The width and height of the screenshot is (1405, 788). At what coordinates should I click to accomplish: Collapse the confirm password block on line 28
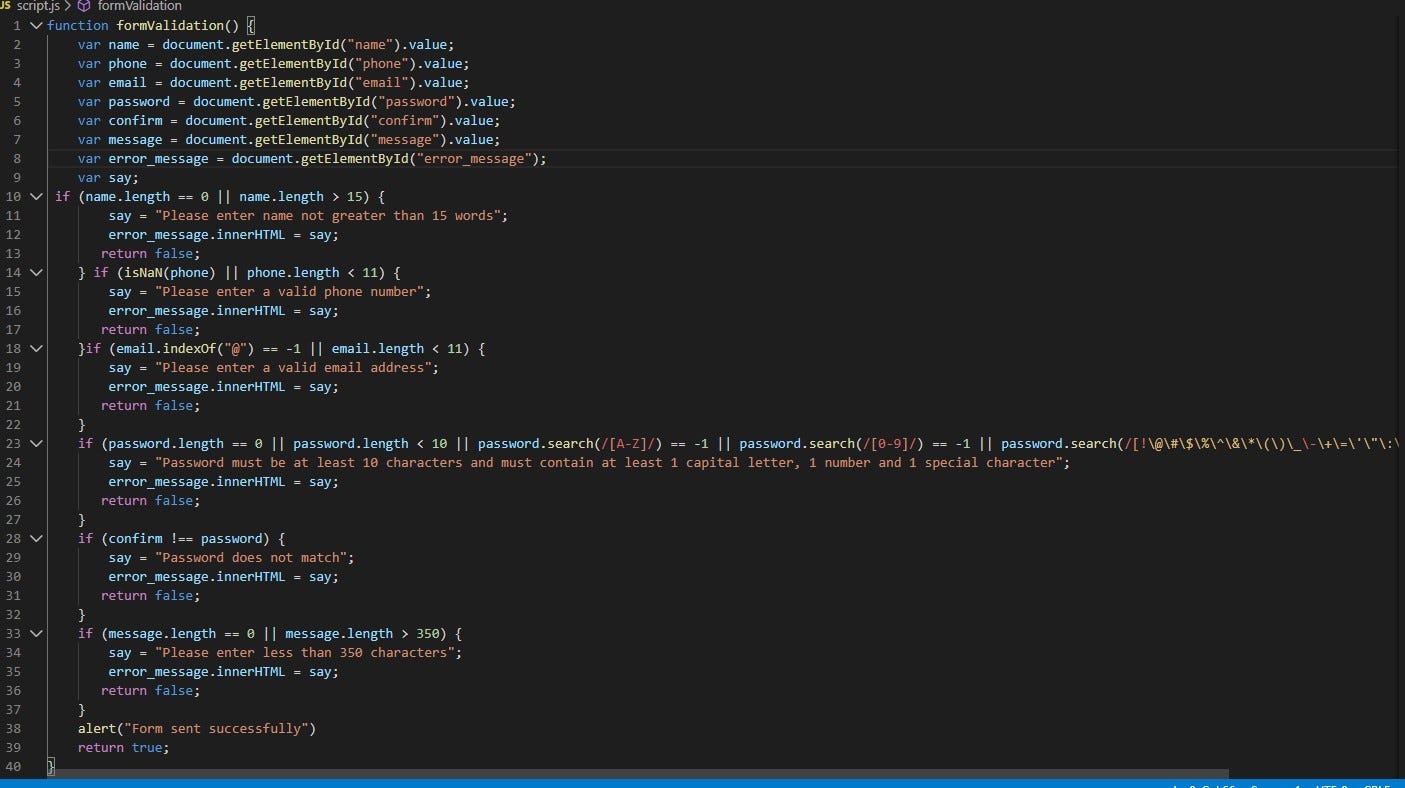(36, 538)
